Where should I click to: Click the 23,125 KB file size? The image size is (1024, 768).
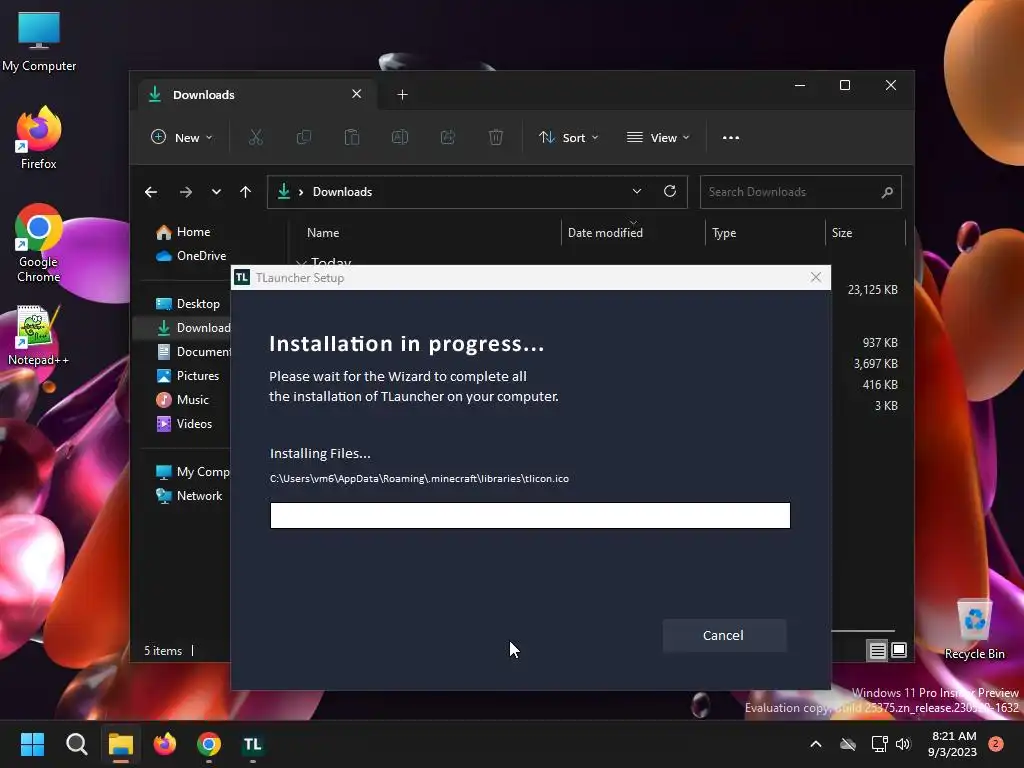(x=872, y=290)
